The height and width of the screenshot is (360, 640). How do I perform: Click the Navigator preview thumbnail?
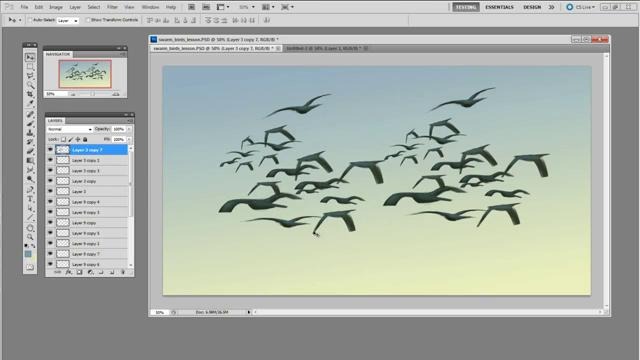pyautogui.click(x=85, y=74)
